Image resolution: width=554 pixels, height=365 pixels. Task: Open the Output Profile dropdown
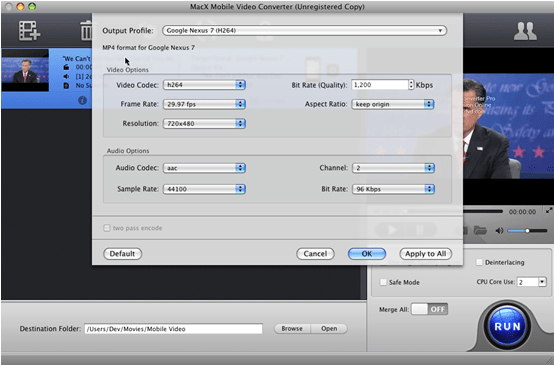tap(304, 30)
